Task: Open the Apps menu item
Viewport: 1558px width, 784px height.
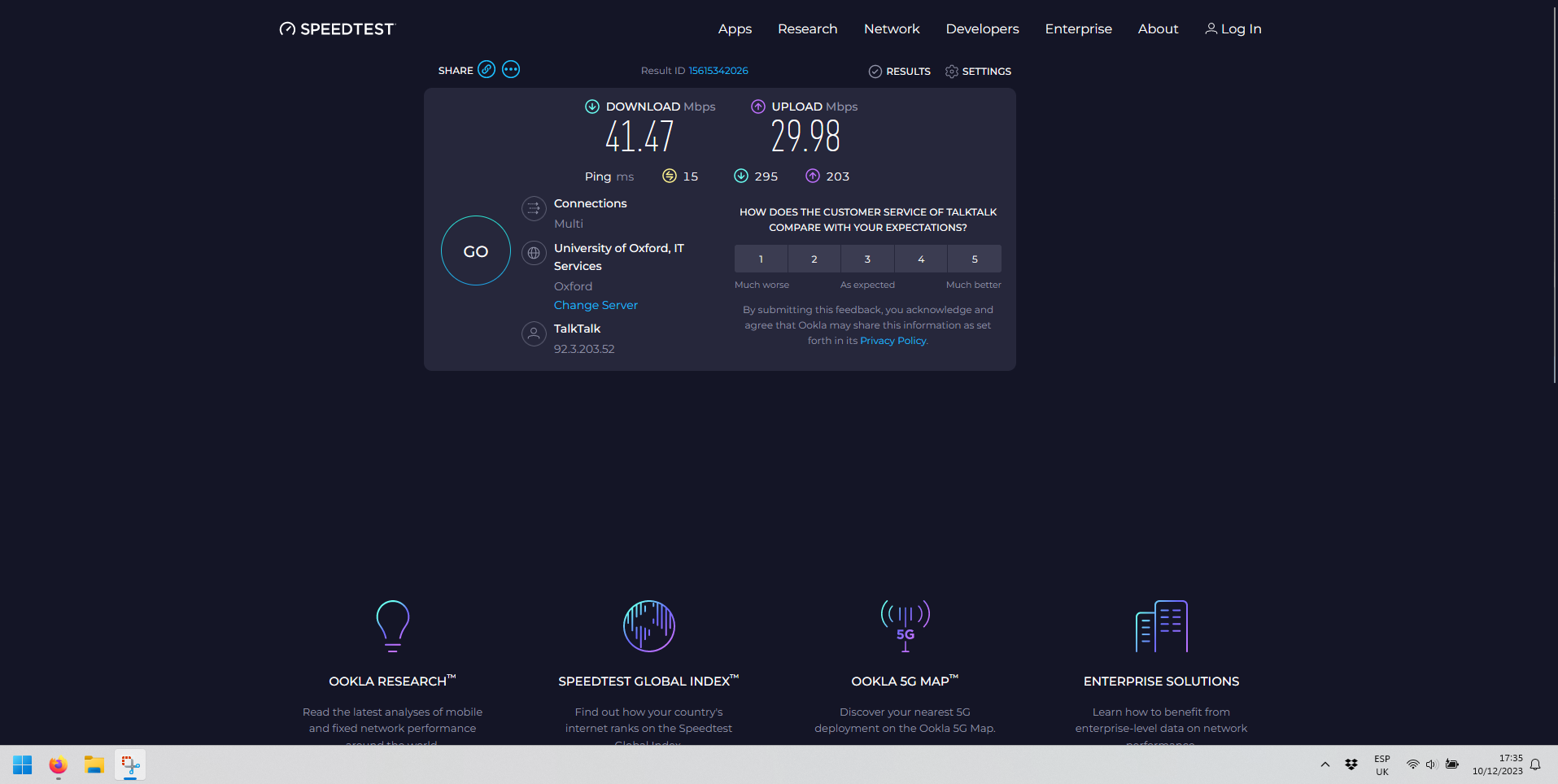Action: click(735, 29)
